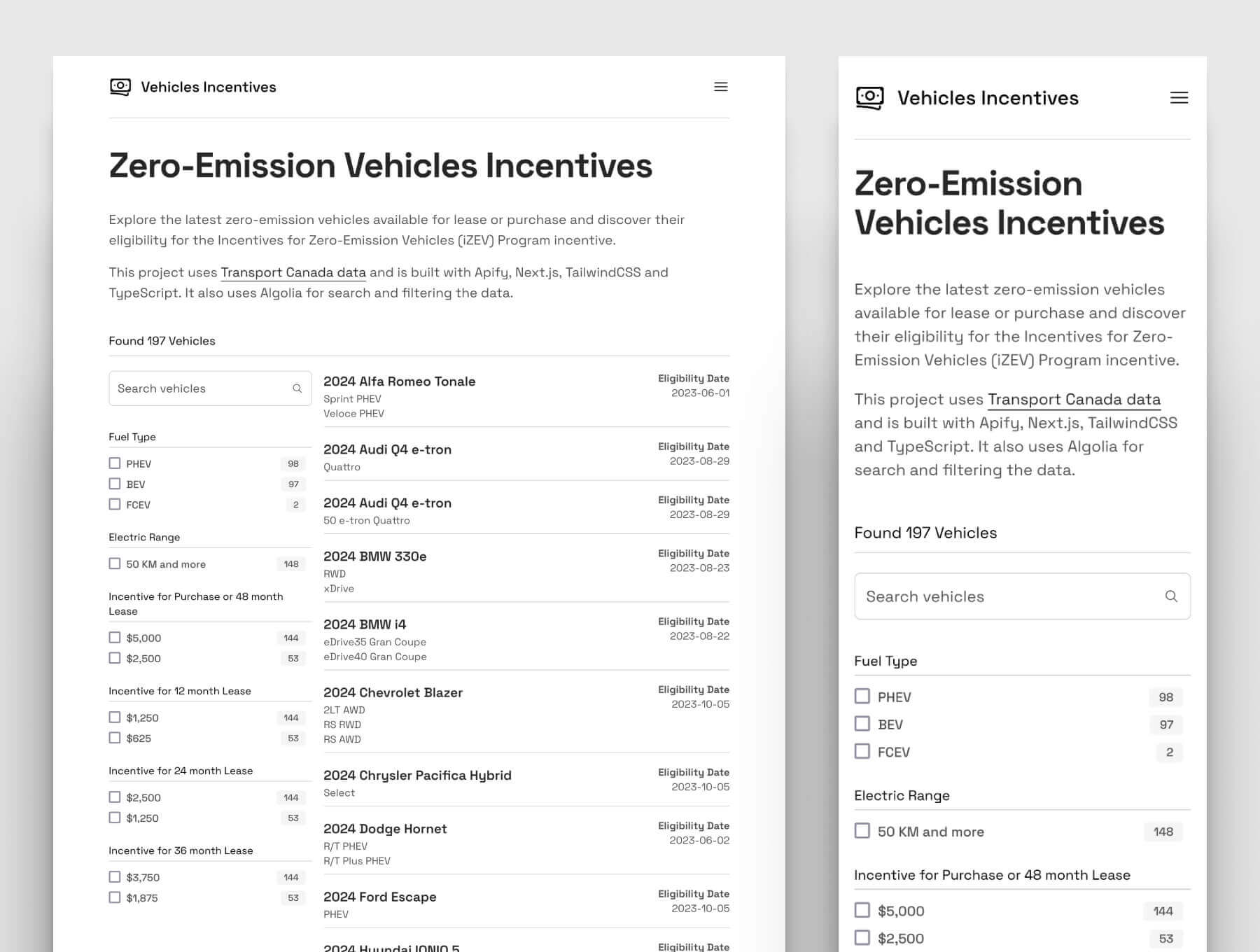The width and height of the screenshot is (1260, 952).
Task: Click Veloce PHEV trim text
Action: (353, 414)
